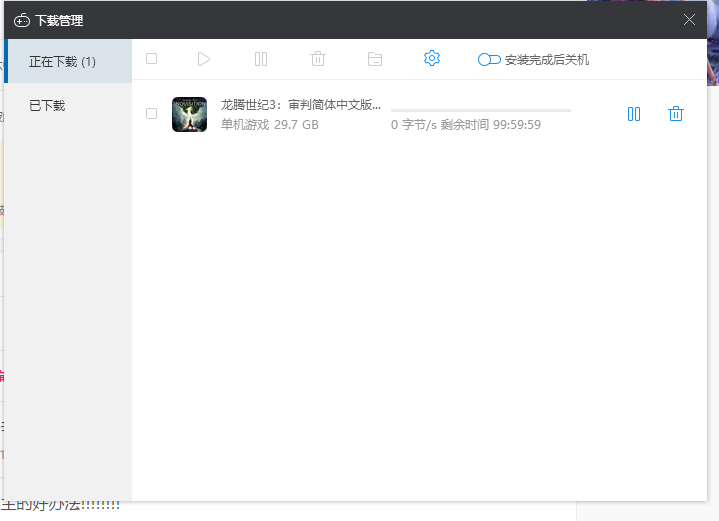Switch to the 正在下载 (1) tab
719x521 pixels.
tap(68, 61)
